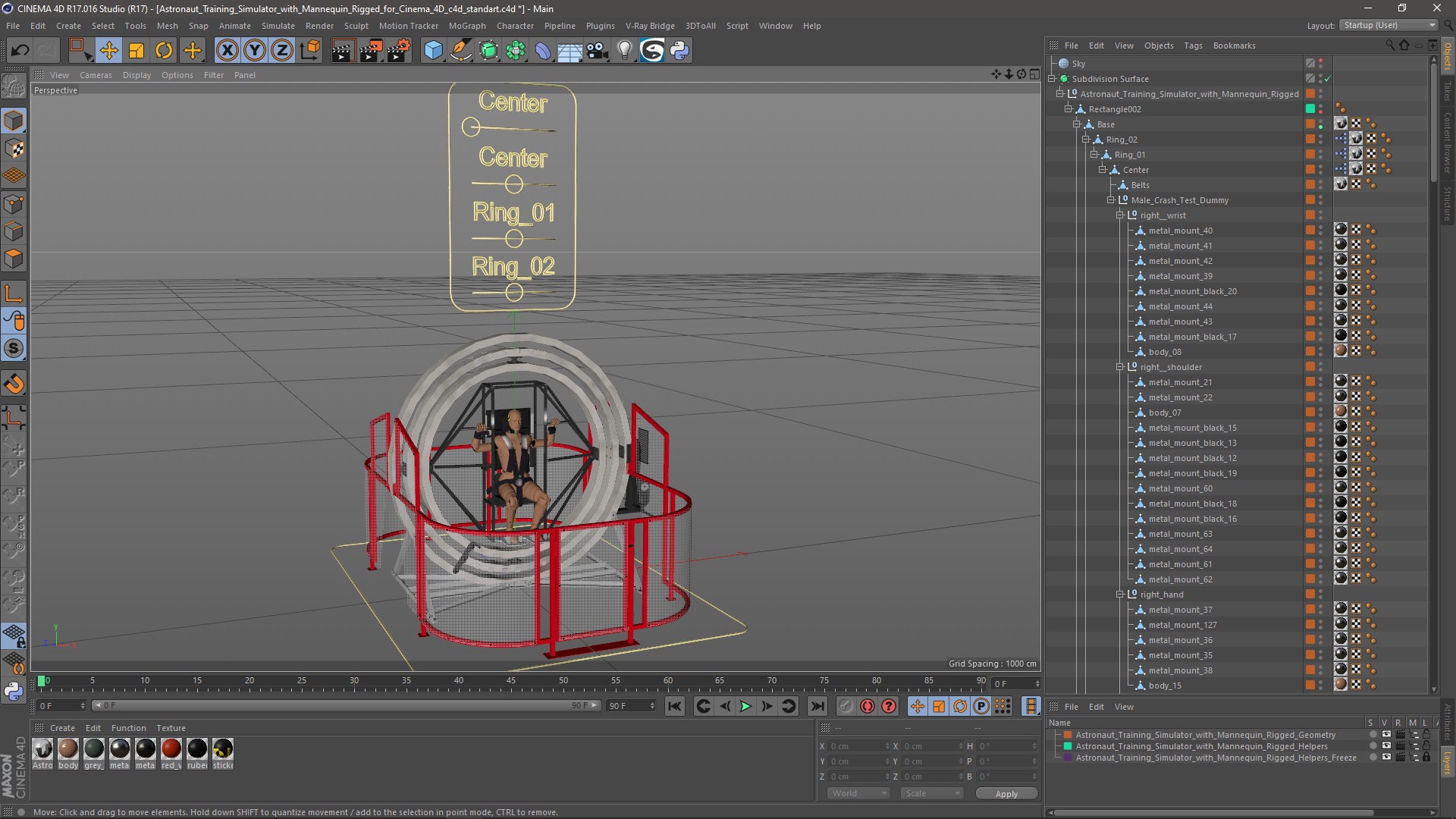Click the Undo arrow icon
The image size is (1456, 819).
(20, 51)
